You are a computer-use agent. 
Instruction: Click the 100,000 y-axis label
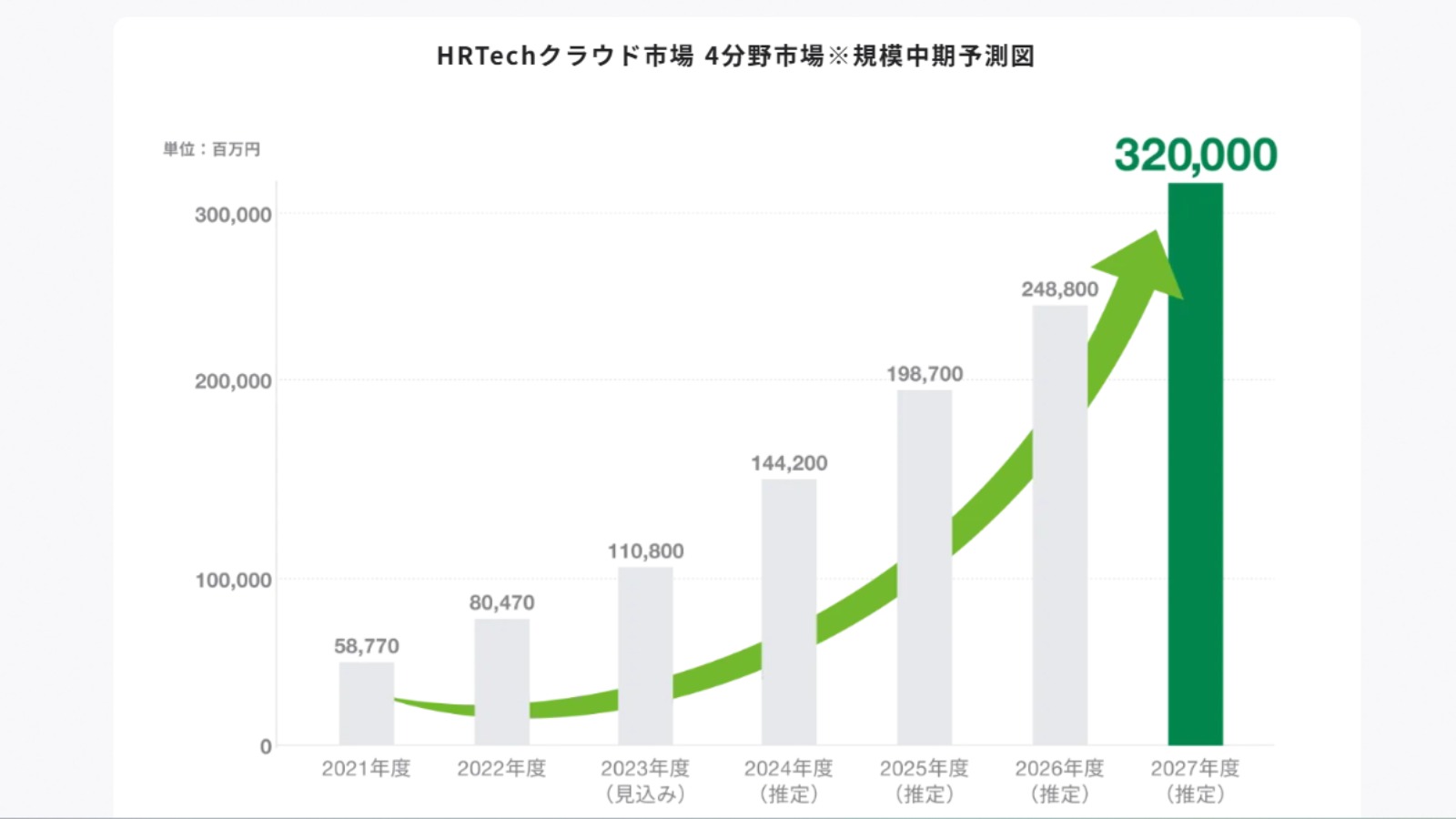(x=233, y=581)
